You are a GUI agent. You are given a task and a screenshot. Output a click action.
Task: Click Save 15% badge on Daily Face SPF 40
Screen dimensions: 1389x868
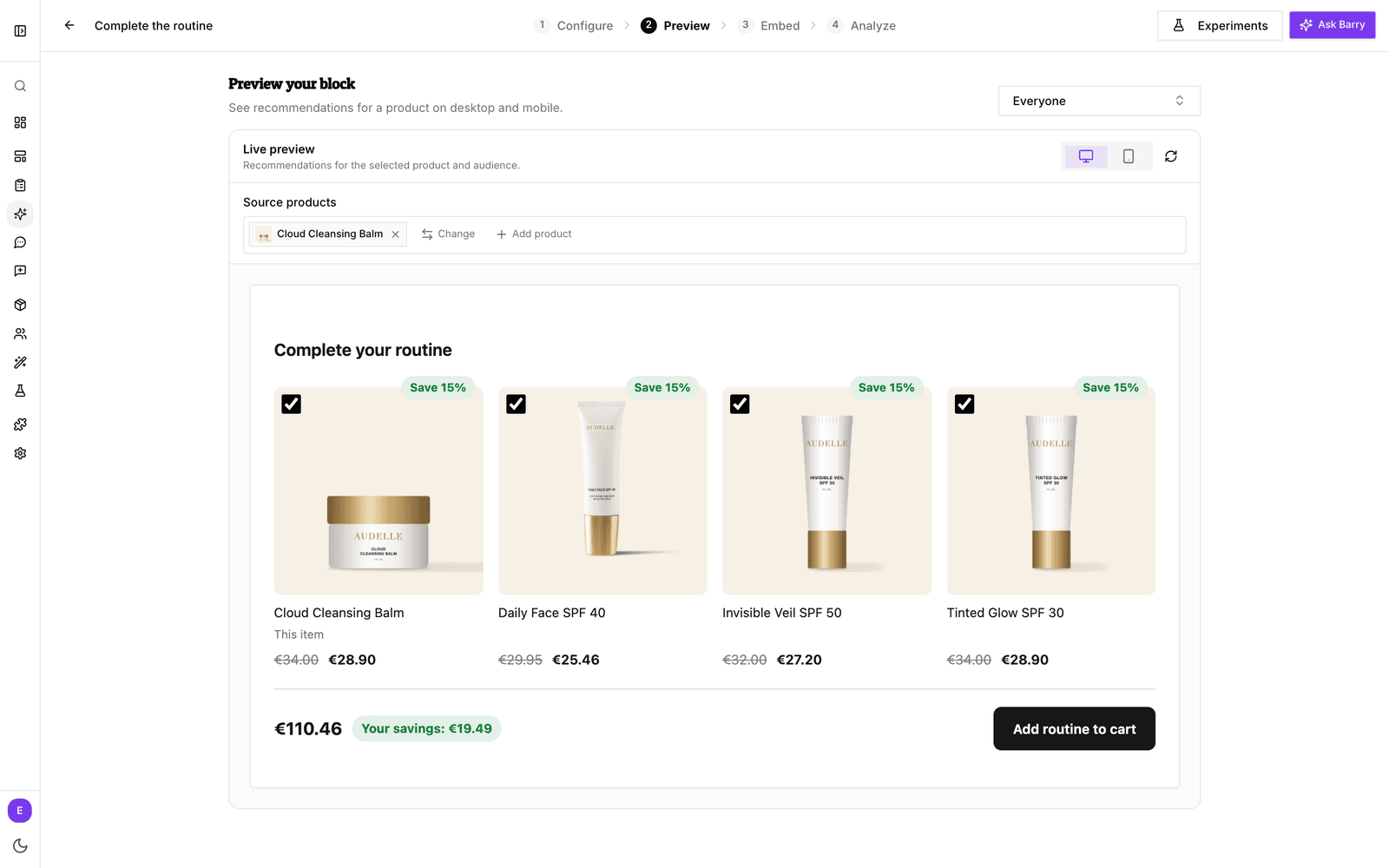pyautogui.click(x=662, y=388)
